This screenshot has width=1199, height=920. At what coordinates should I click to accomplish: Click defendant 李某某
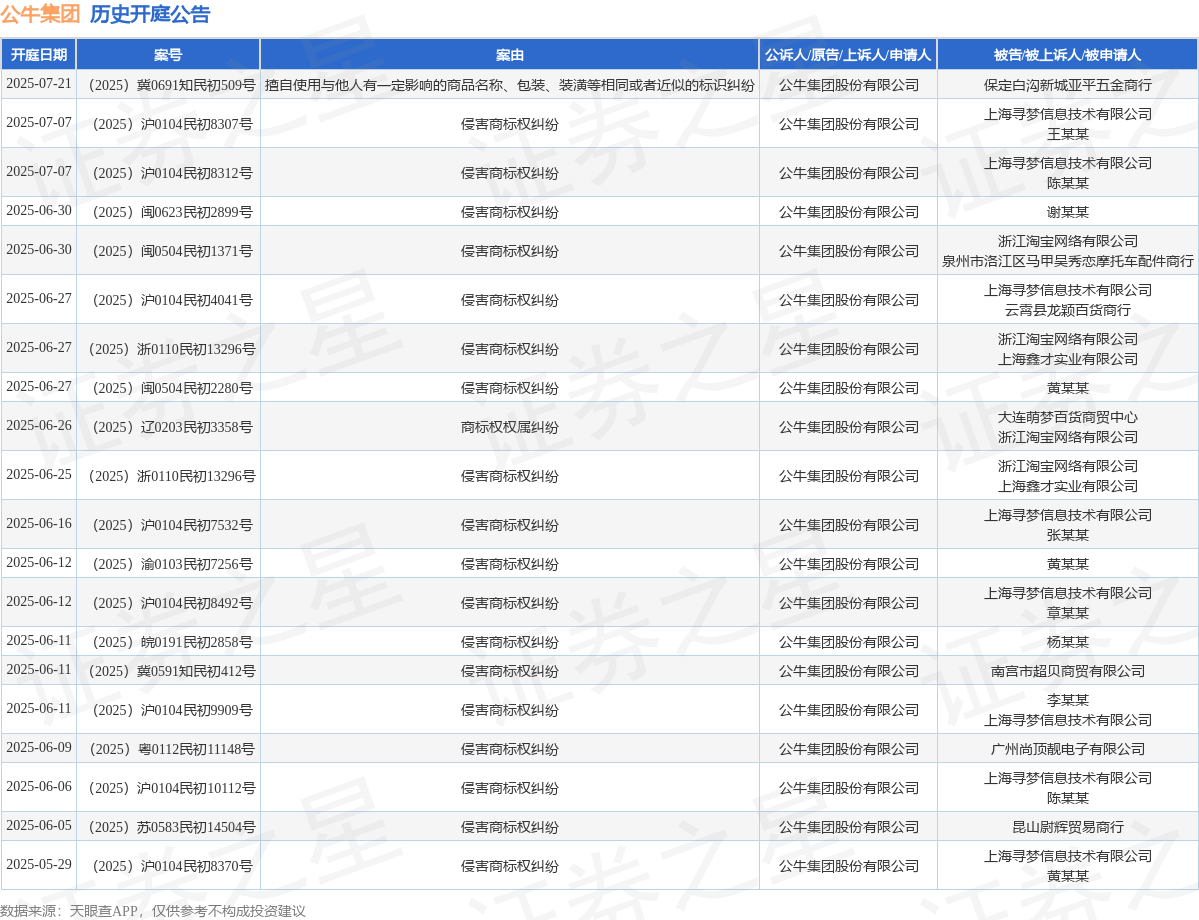click(x=1067, y=700)
